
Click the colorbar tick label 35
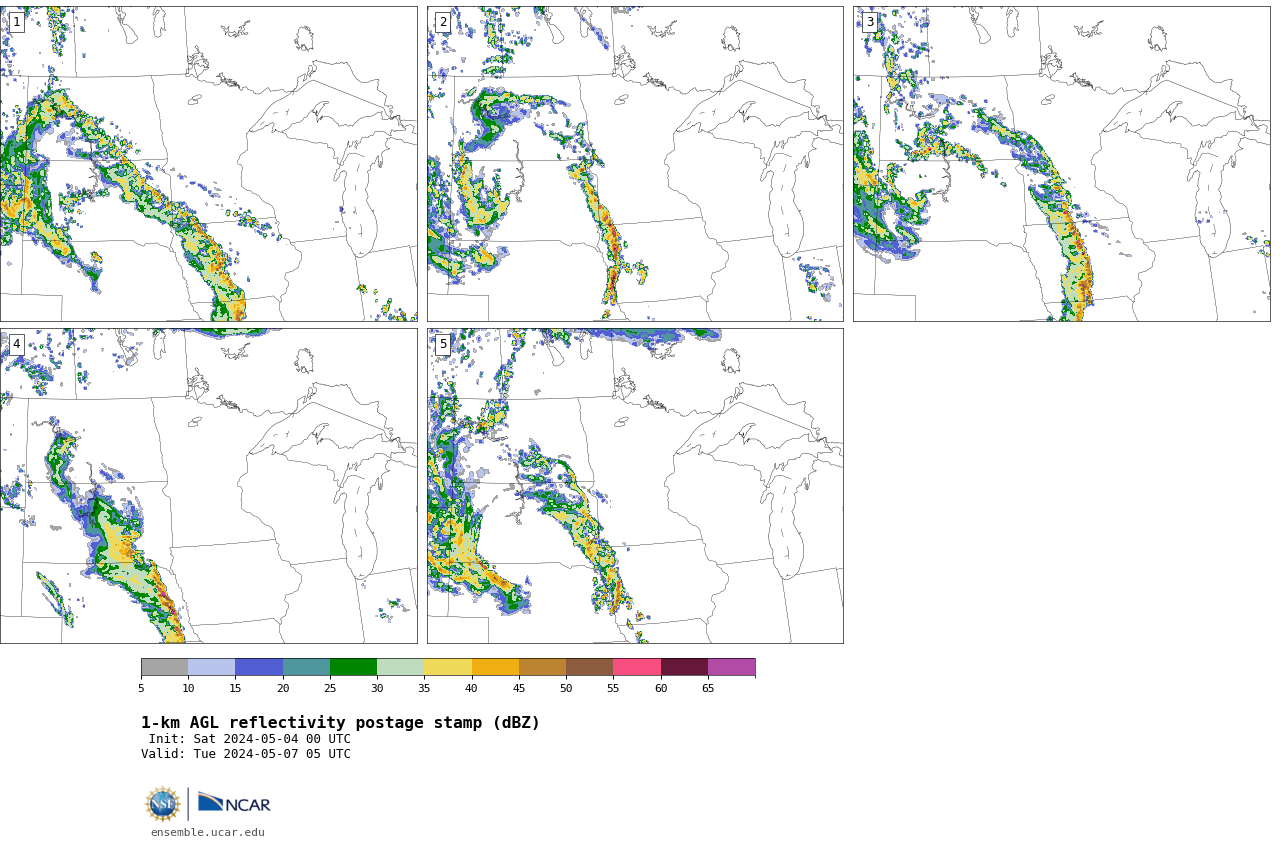[424, 688]
